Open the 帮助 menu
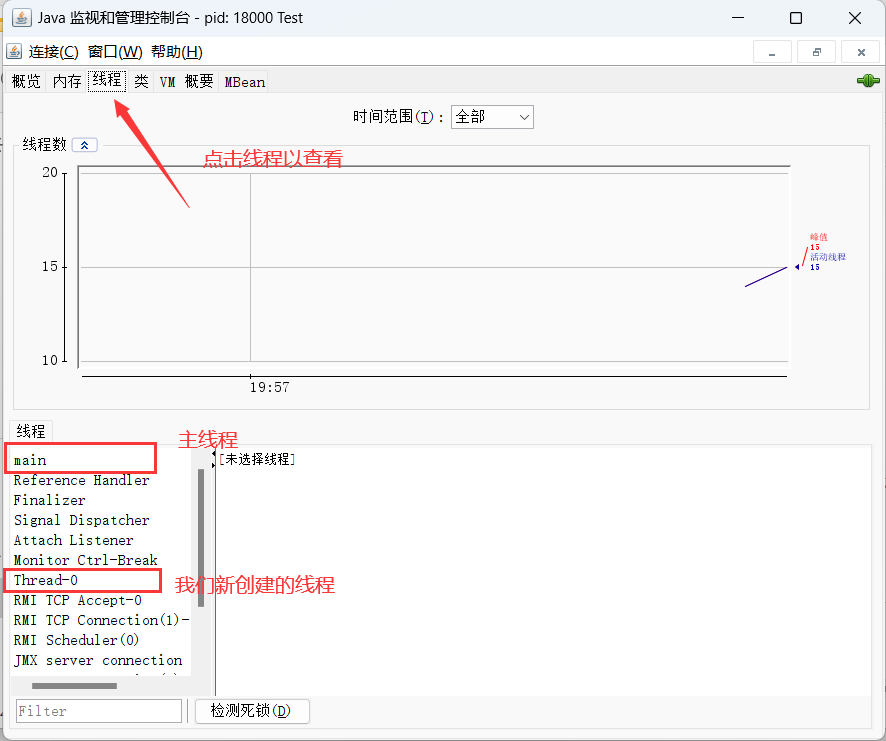This screenshot has width=886, height=741. pos(177,52)
